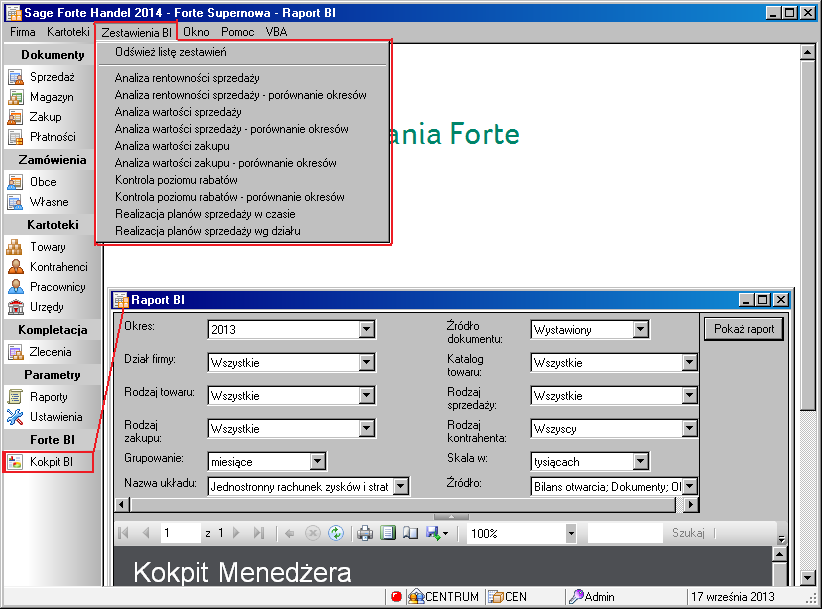Expand the Katalog towaru dropdown
The height and width of the screenshot is (609, 822).
click(690, 363)
